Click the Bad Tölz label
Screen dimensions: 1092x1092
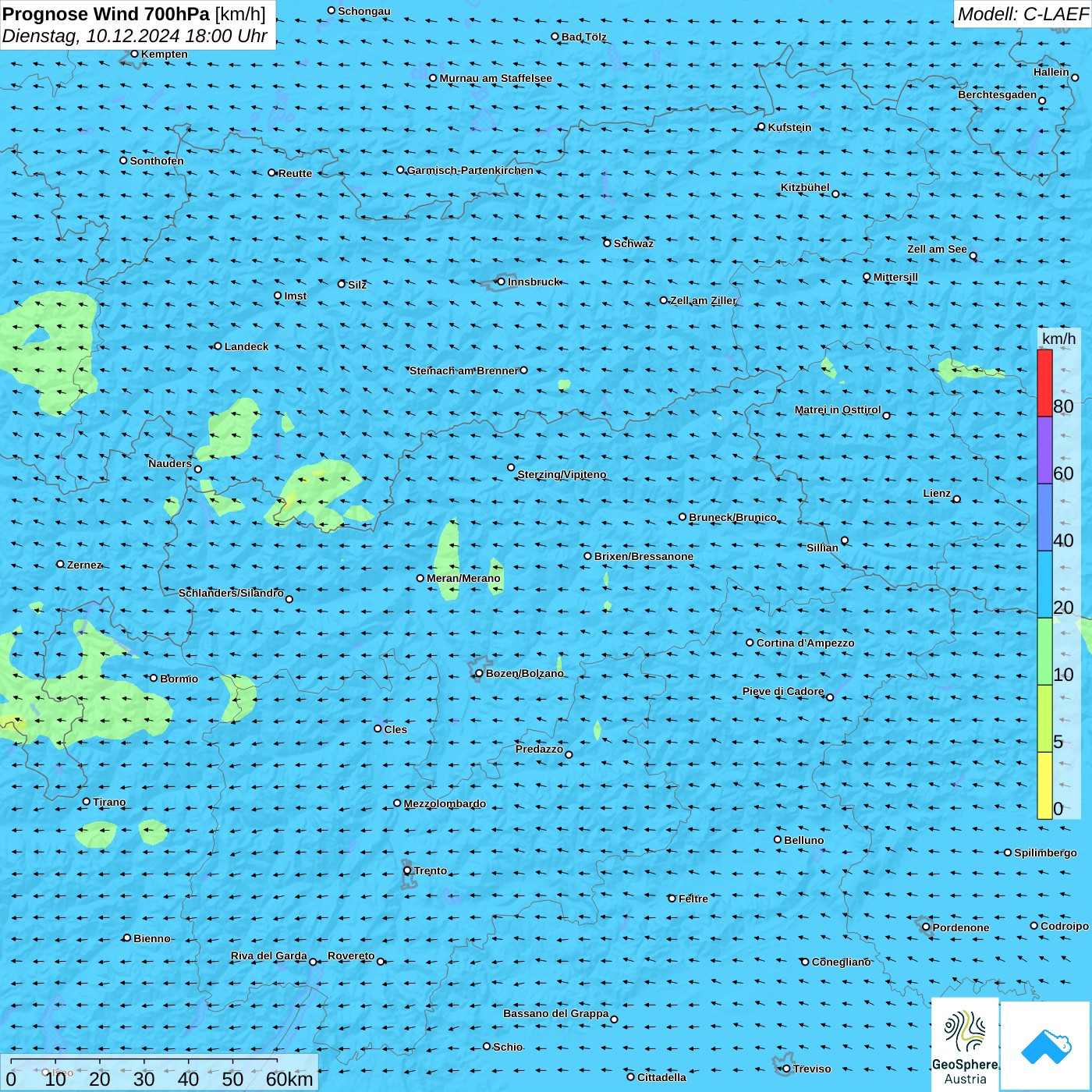(x=583, y=37)
